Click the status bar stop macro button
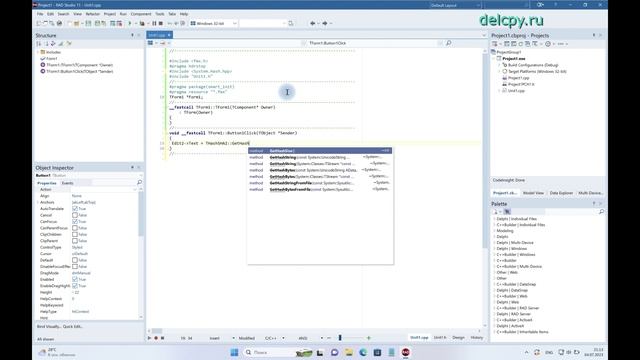This screenshot has width=640, height=360. point(162,338)
